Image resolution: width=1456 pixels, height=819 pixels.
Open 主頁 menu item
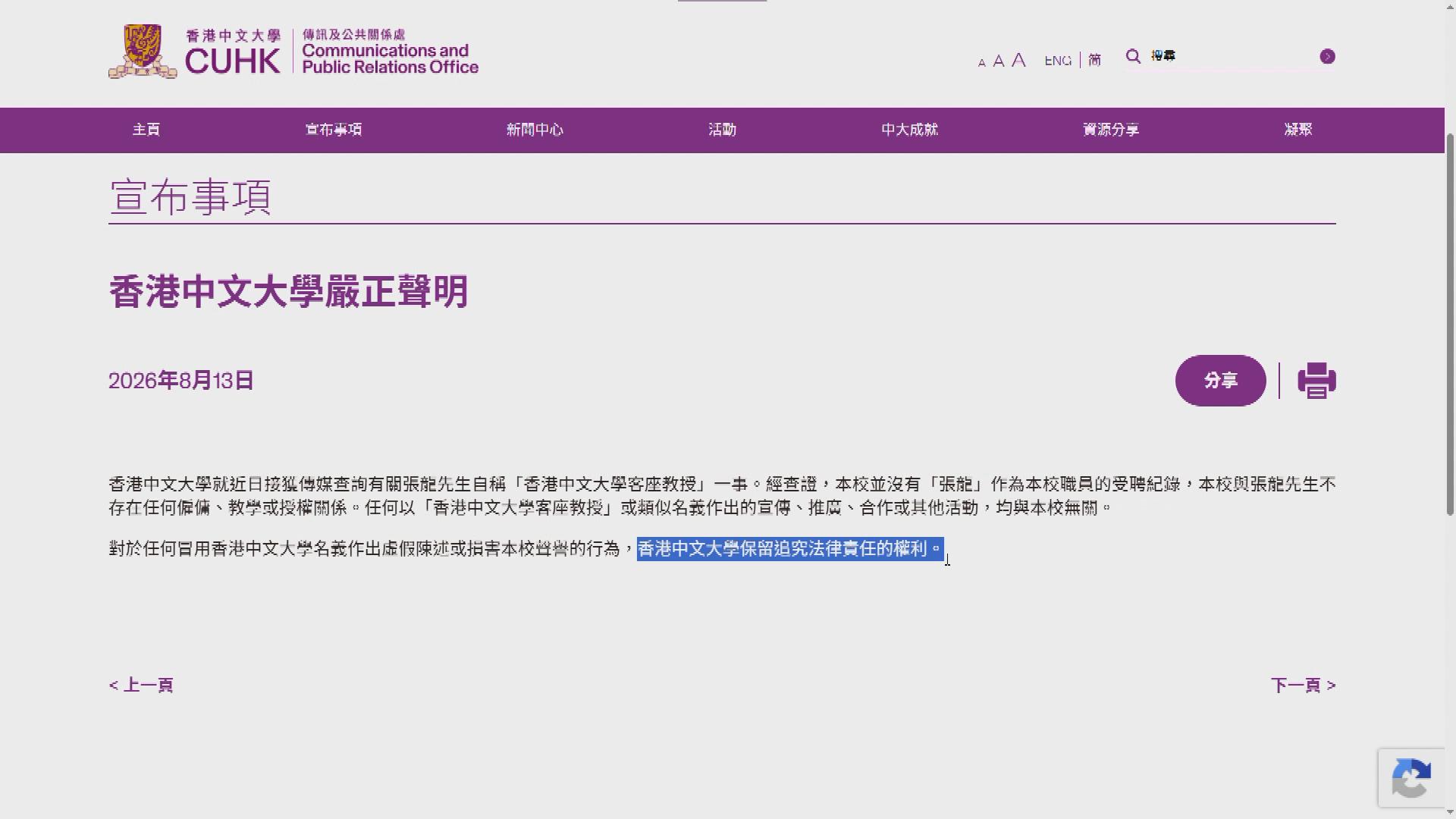[x=146, y=130]
